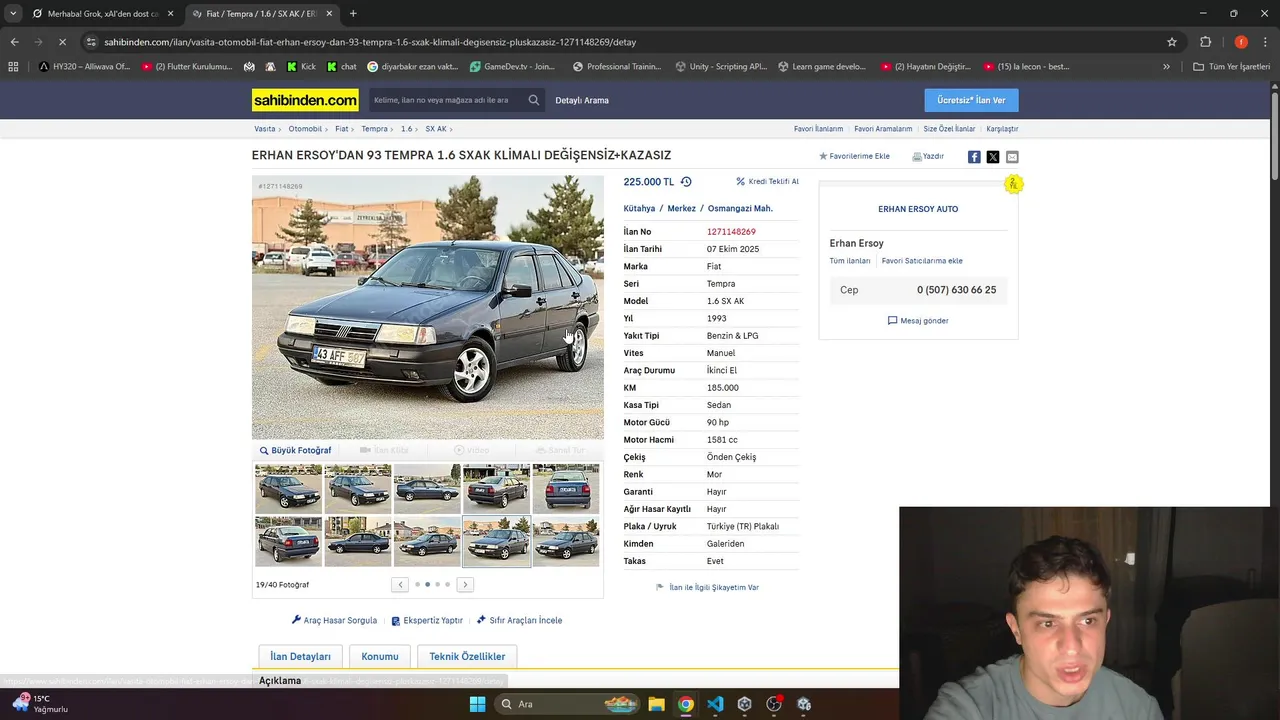
Task: Click Kredi Teklifi Al link
Action: click(x=767, y=182)
